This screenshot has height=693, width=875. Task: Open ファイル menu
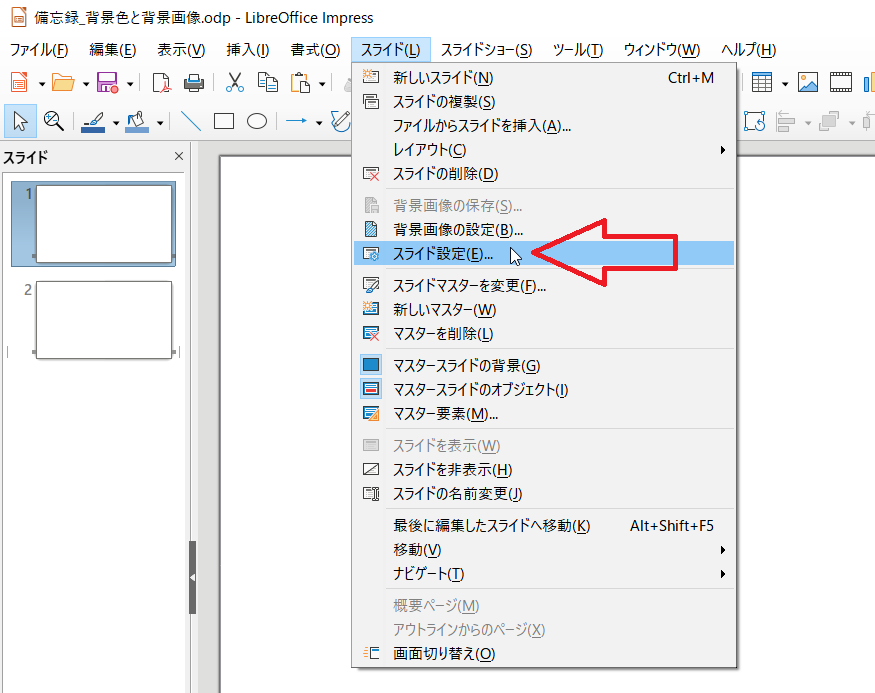pos(39,50)
